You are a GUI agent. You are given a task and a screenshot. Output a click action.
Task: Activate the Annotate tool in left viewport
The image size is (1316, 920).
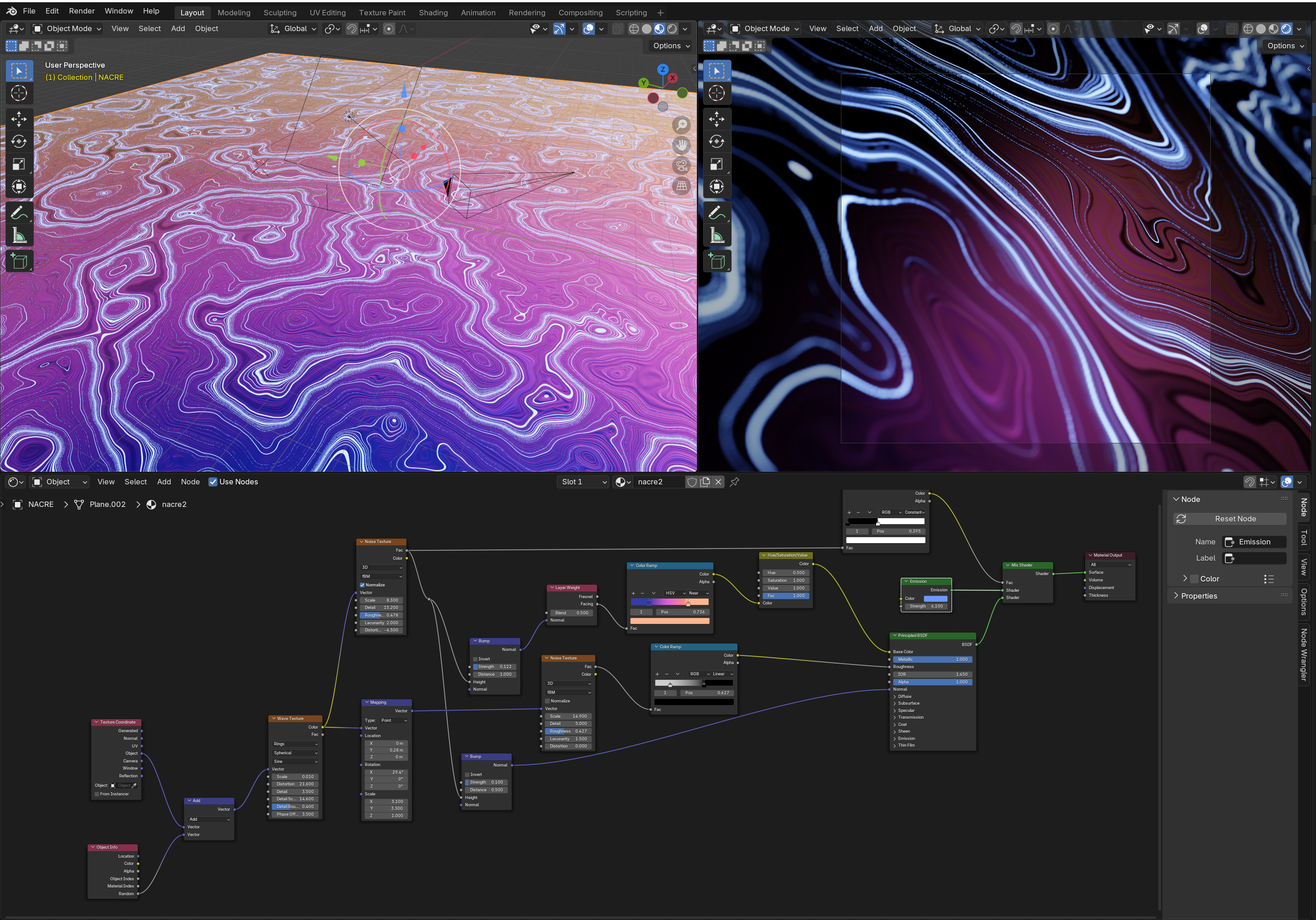(x=19, y=213)
